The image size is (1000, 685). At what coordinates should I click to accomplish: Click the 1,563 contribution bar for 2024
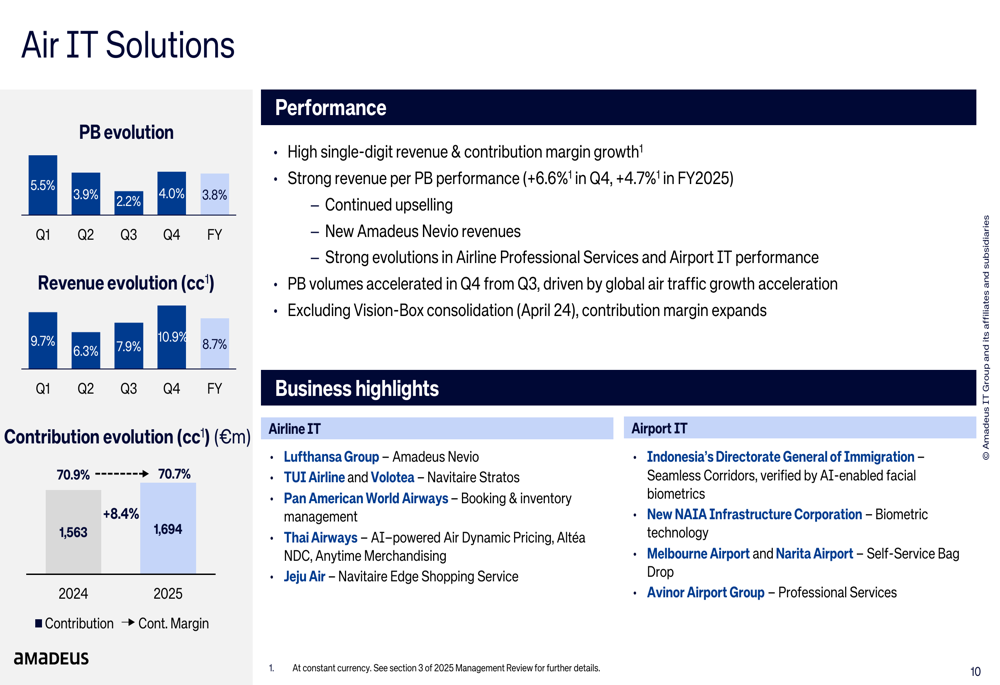tap(73, 532)
